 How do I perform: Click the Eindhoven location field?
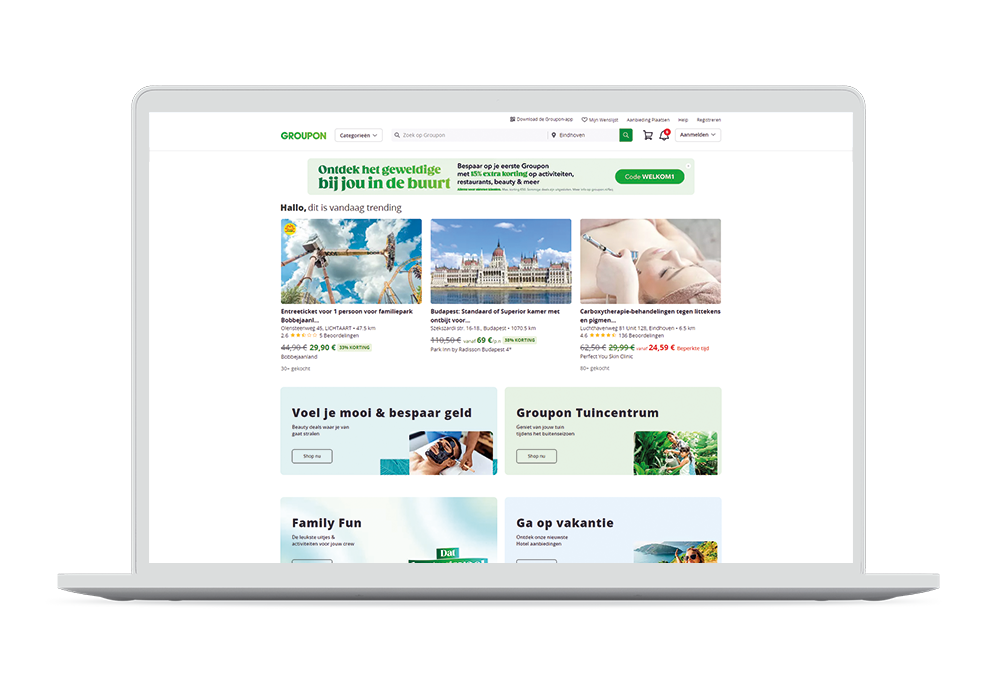(584, 135)
